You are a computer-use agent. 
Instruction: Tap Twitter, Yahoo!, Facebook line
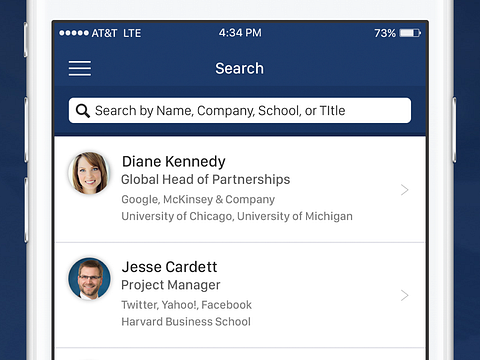(x=186, y=305)
